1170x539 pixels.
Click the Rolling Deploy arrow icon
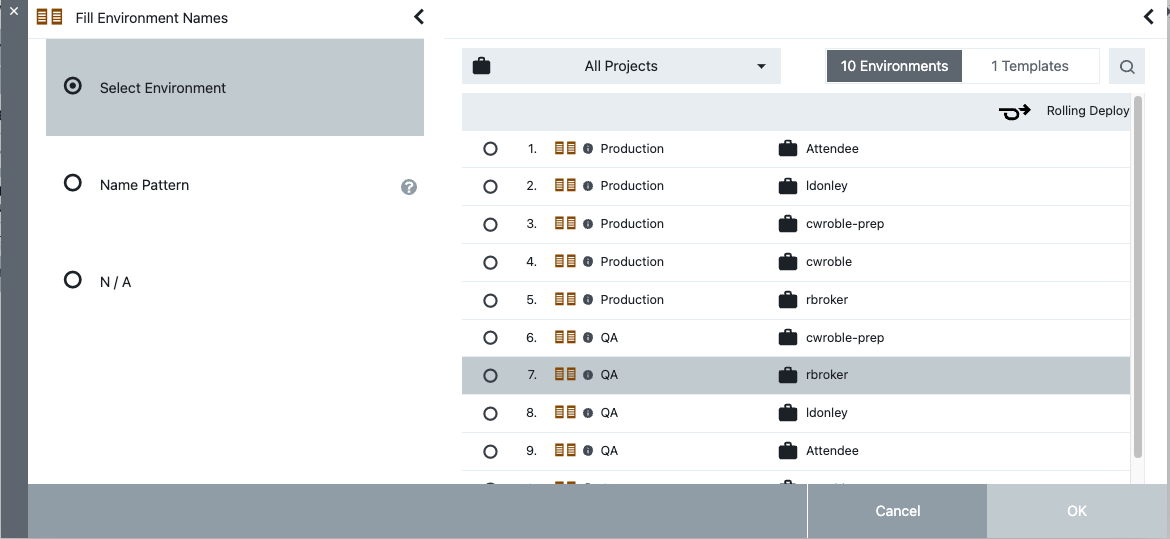pyautogui.click(x=1015, y=111)
